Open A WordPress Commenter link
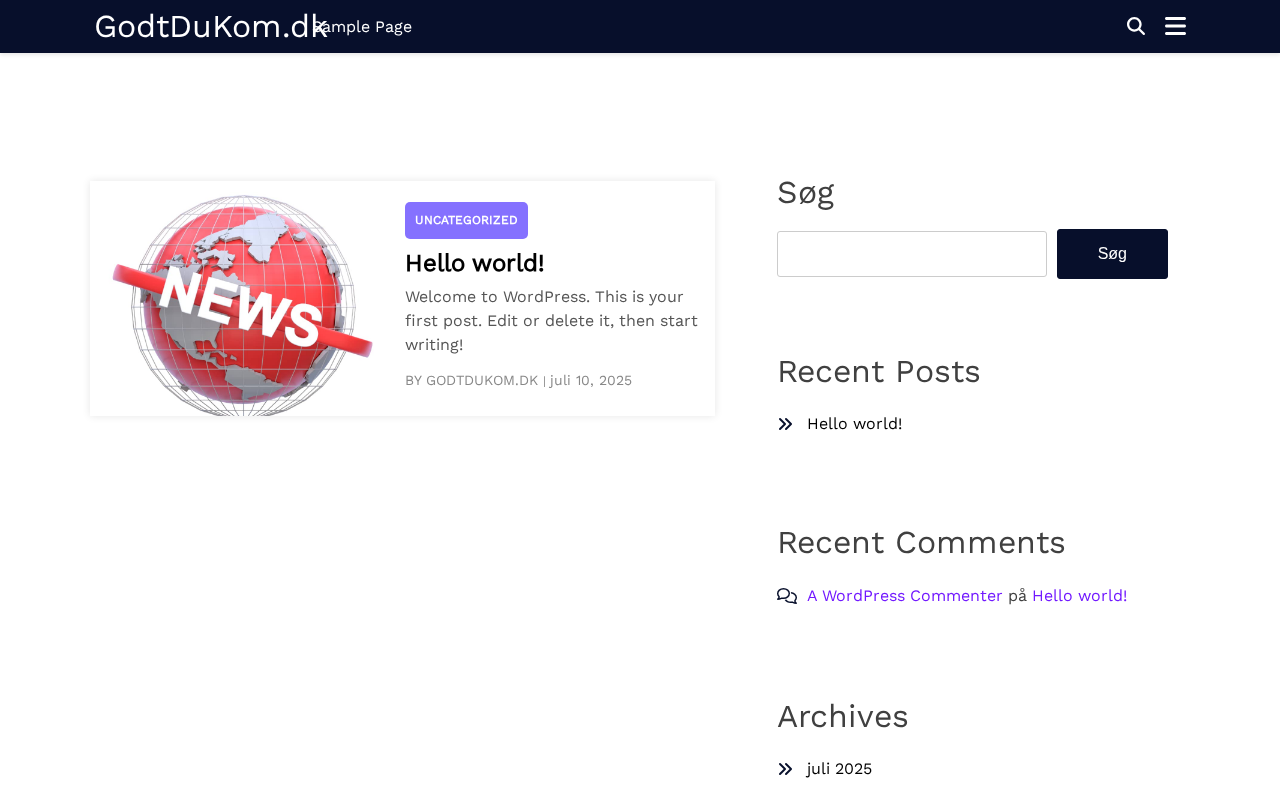 pyautogui.click(x=905, y=596)
